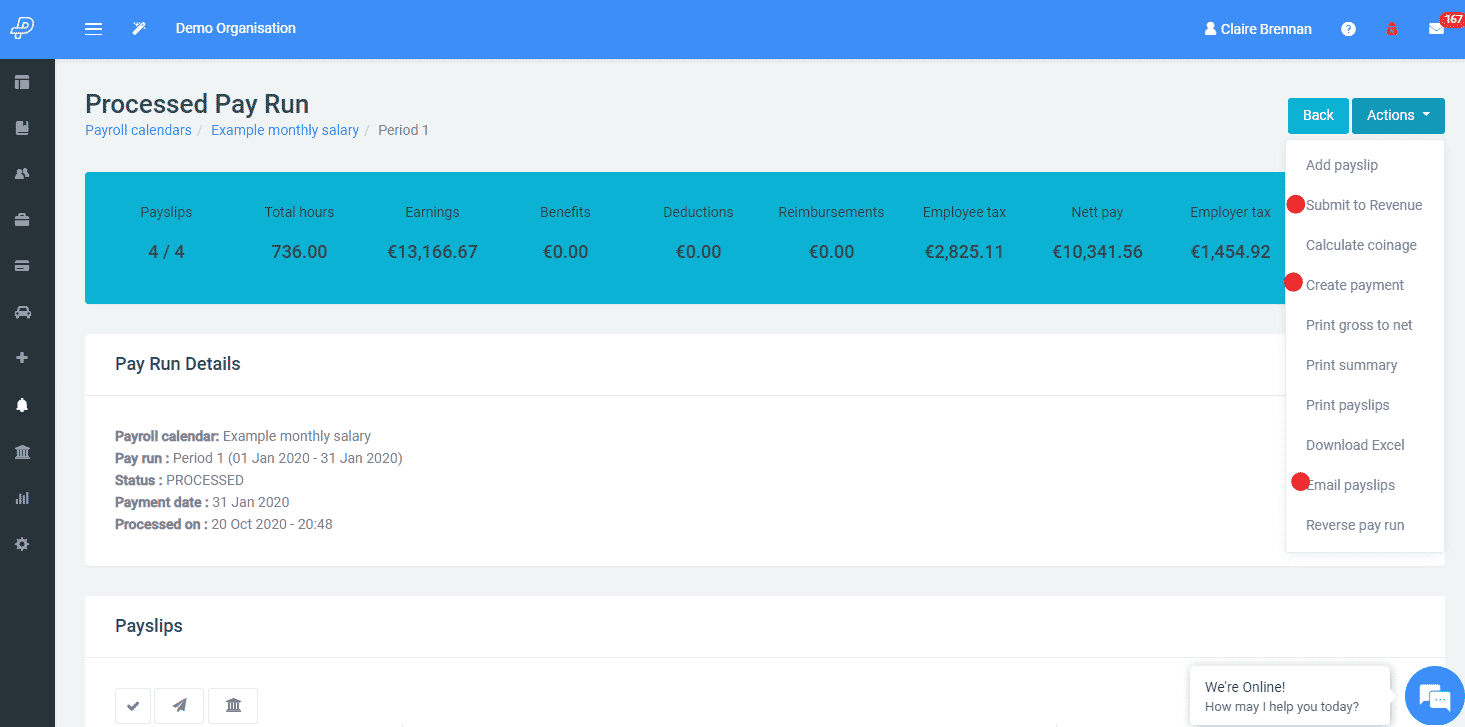Open notifications via the bell icon
1465x727 pixels.
coord(22,405)
